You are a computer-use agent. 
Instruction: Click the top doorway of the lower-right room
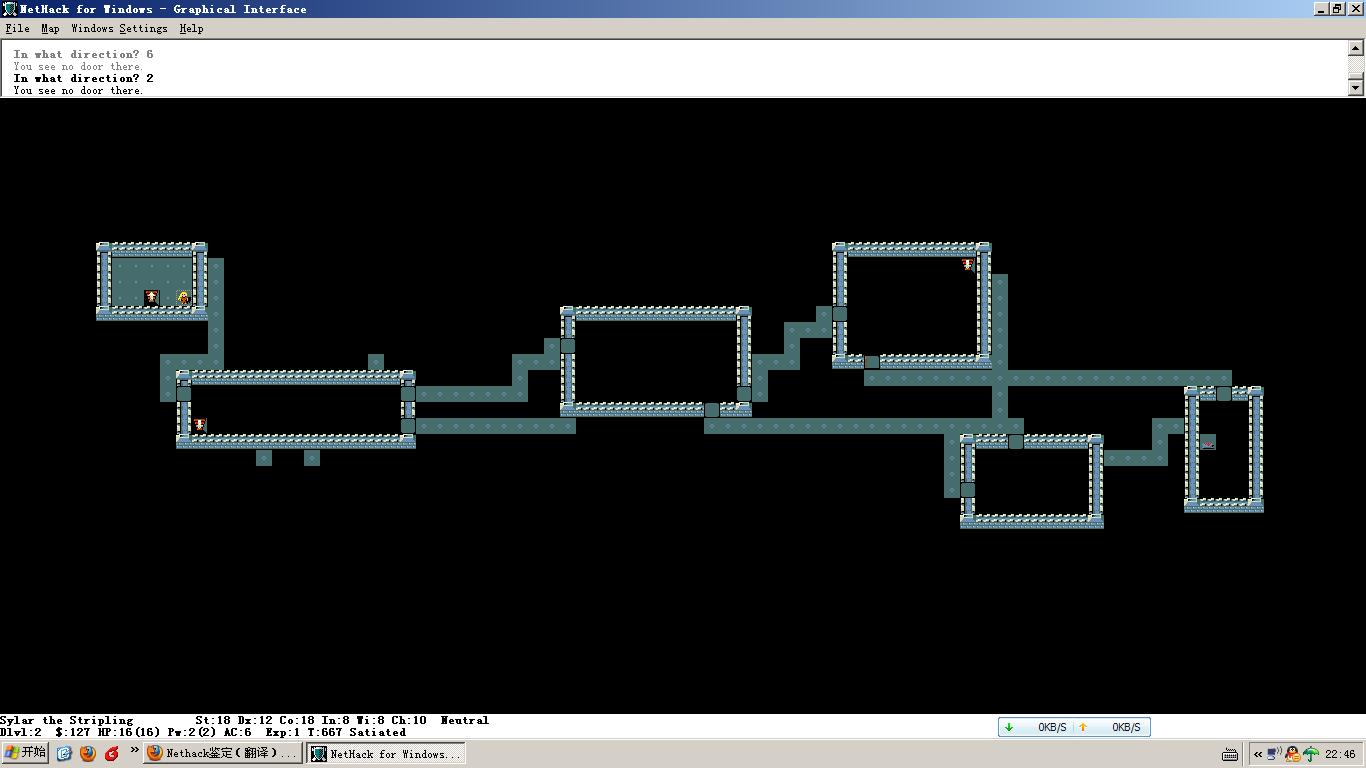[x=1016, y=442]
